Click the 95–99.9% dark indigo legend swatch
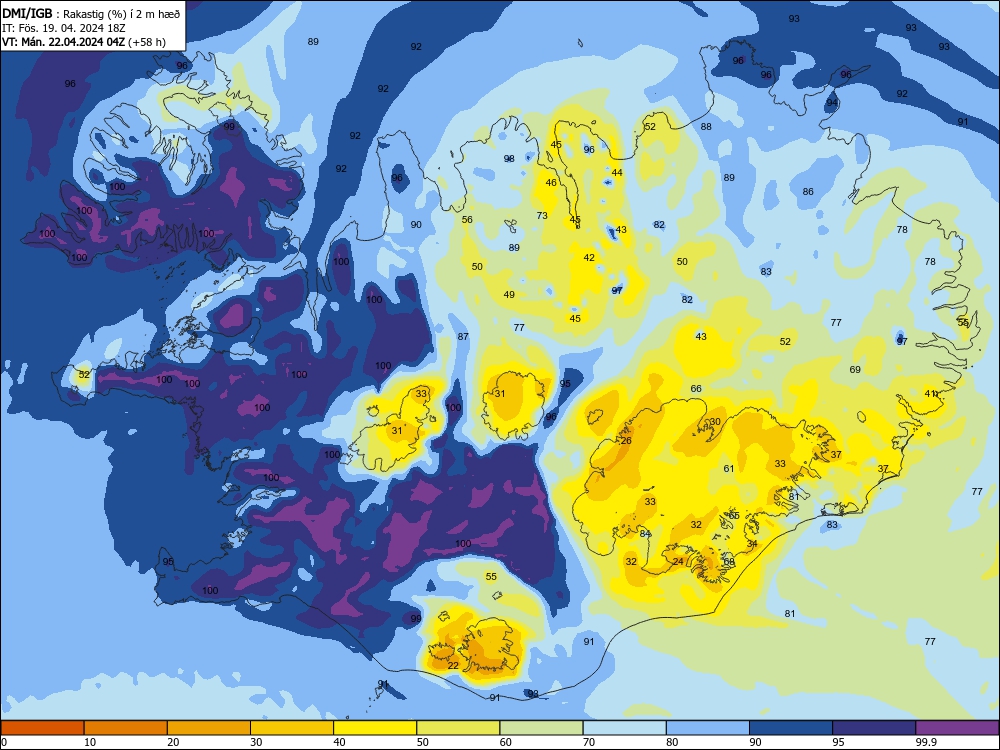The height and width of the screenshot is (750, 1000). tap(874, 728)
